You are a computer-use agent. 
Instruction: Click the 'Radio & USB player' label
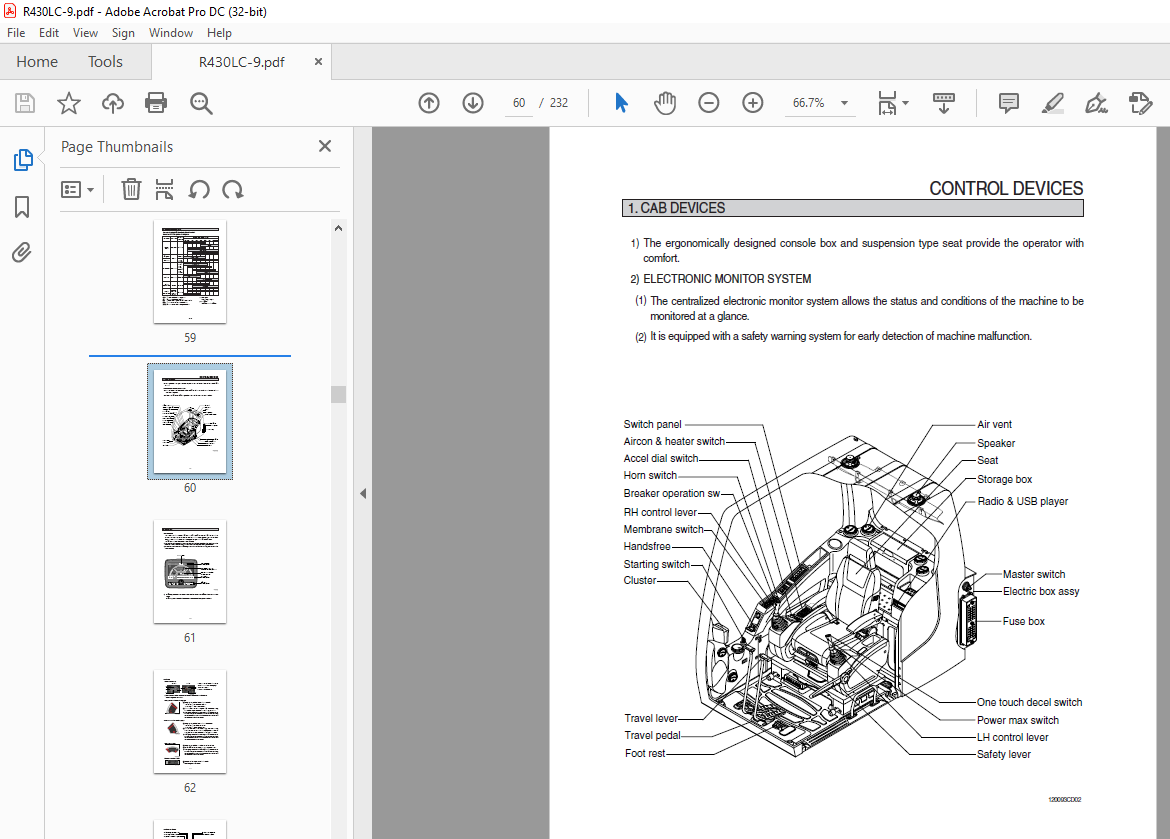1022,502
